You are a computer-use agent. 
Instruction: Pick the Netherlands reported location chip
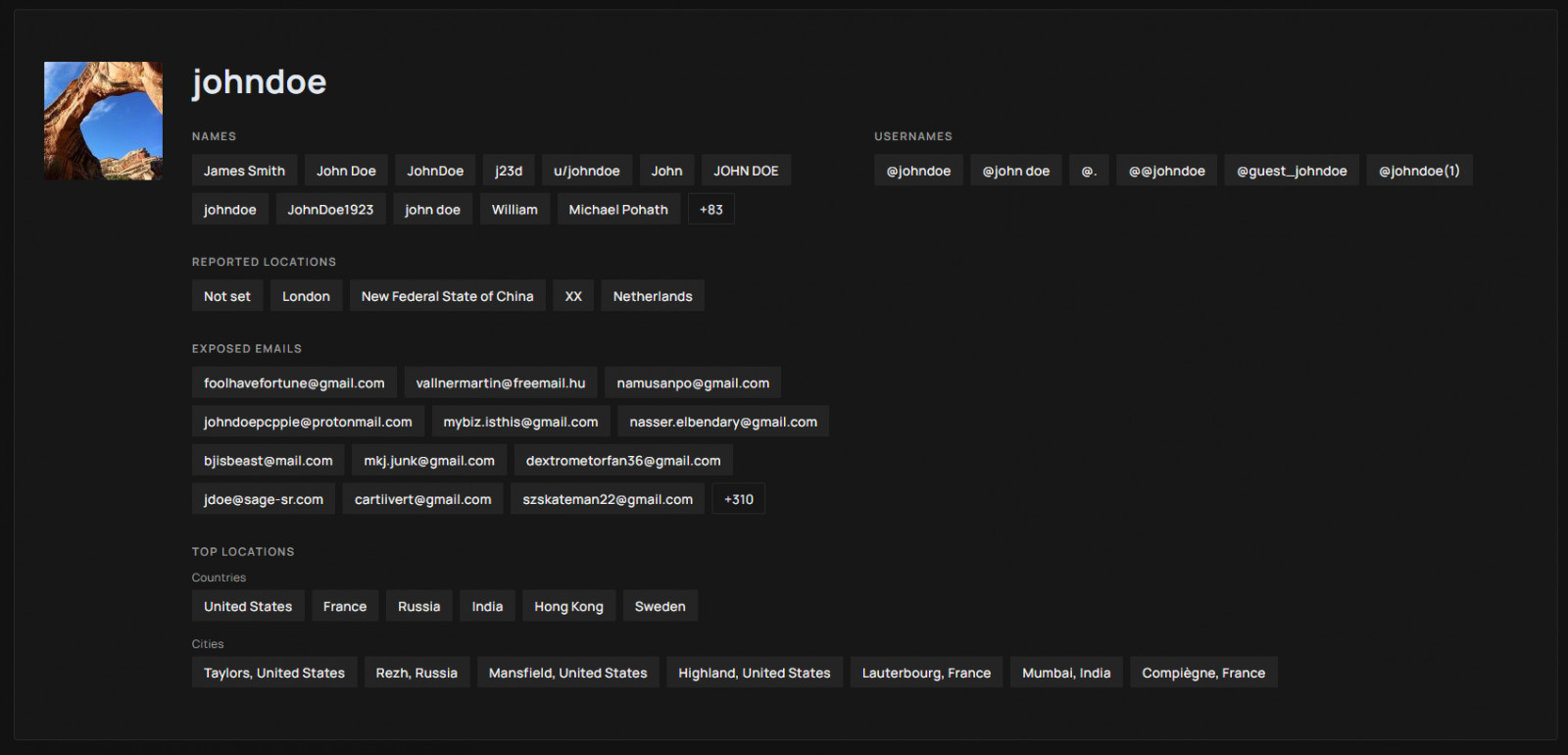tap(653, 296)
